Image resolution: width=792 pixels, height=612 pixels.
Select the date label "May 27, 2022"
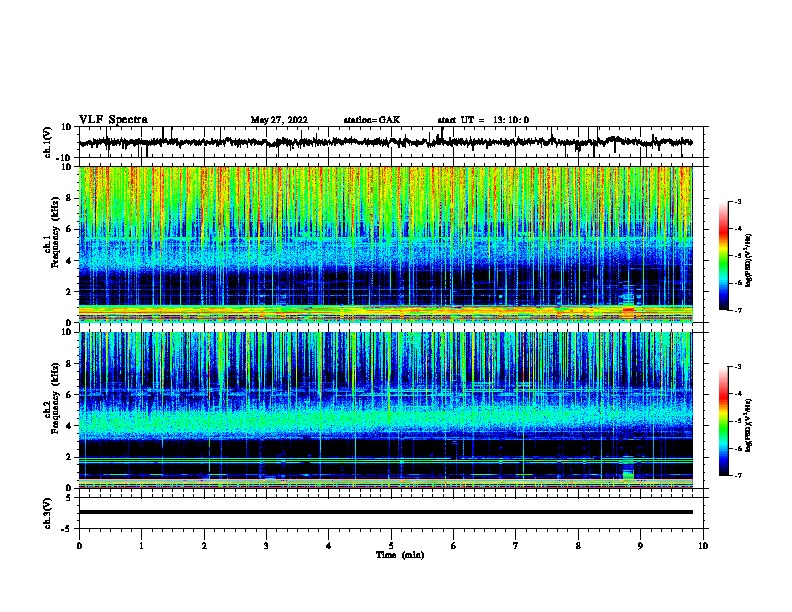(279, 120)
